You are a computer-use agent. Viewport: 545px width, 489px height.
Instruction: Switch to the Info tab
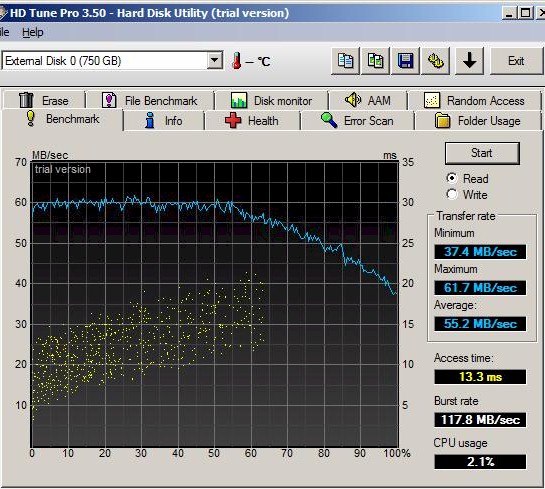tap(163, 121)
